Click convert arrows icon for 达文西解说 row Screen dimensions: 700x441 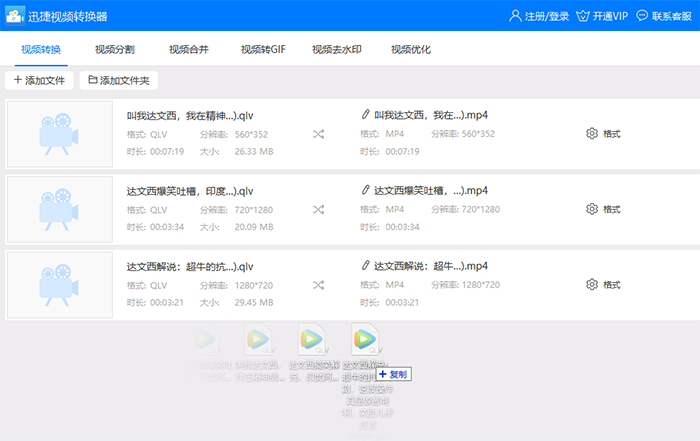tap(318, 285)
